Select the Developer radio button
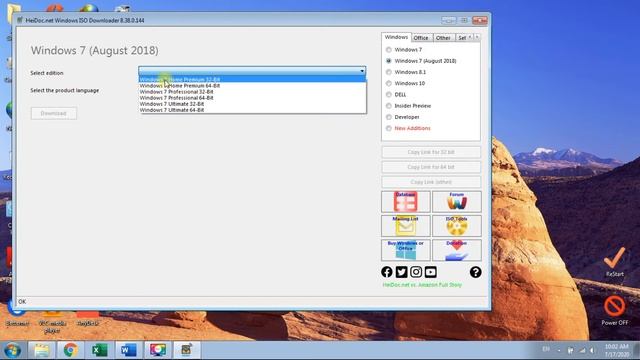Viewport: 640px width, 360px height. tap(389, 117)
